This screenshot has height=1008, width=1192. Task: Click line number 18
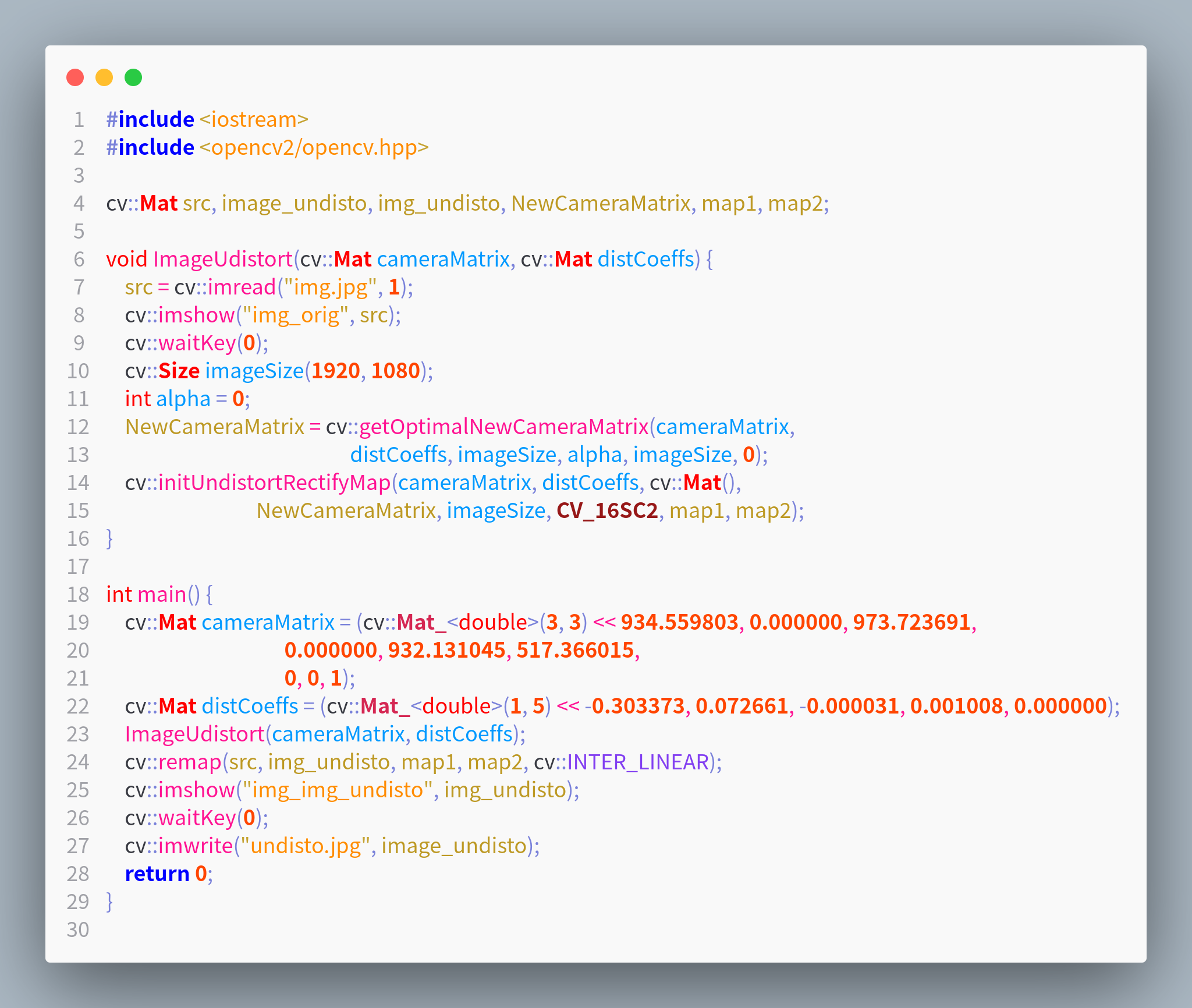(x=77, y=594)
